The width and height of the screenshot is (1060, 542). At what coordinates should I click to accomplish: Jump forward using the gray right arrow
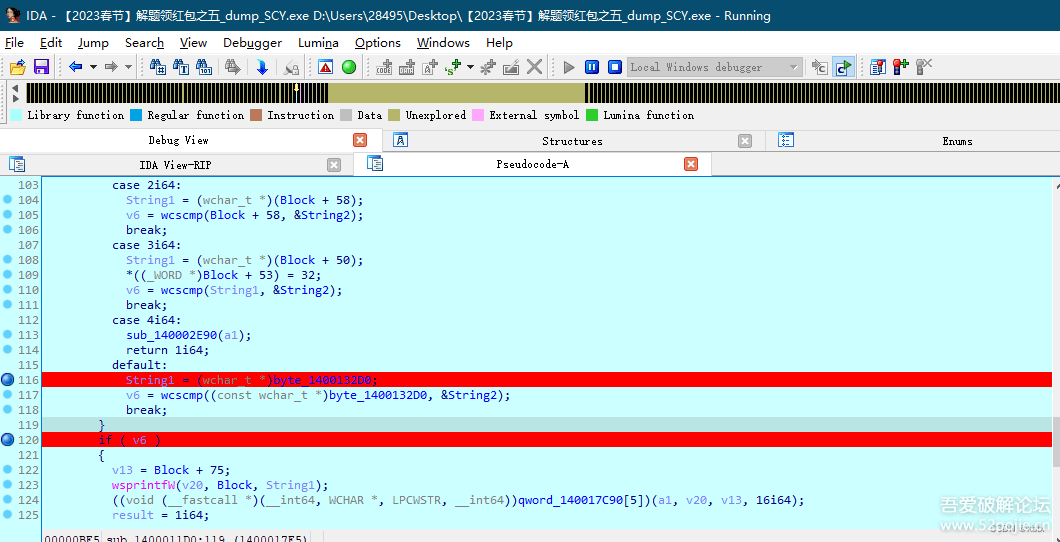[x=111, y=67]
